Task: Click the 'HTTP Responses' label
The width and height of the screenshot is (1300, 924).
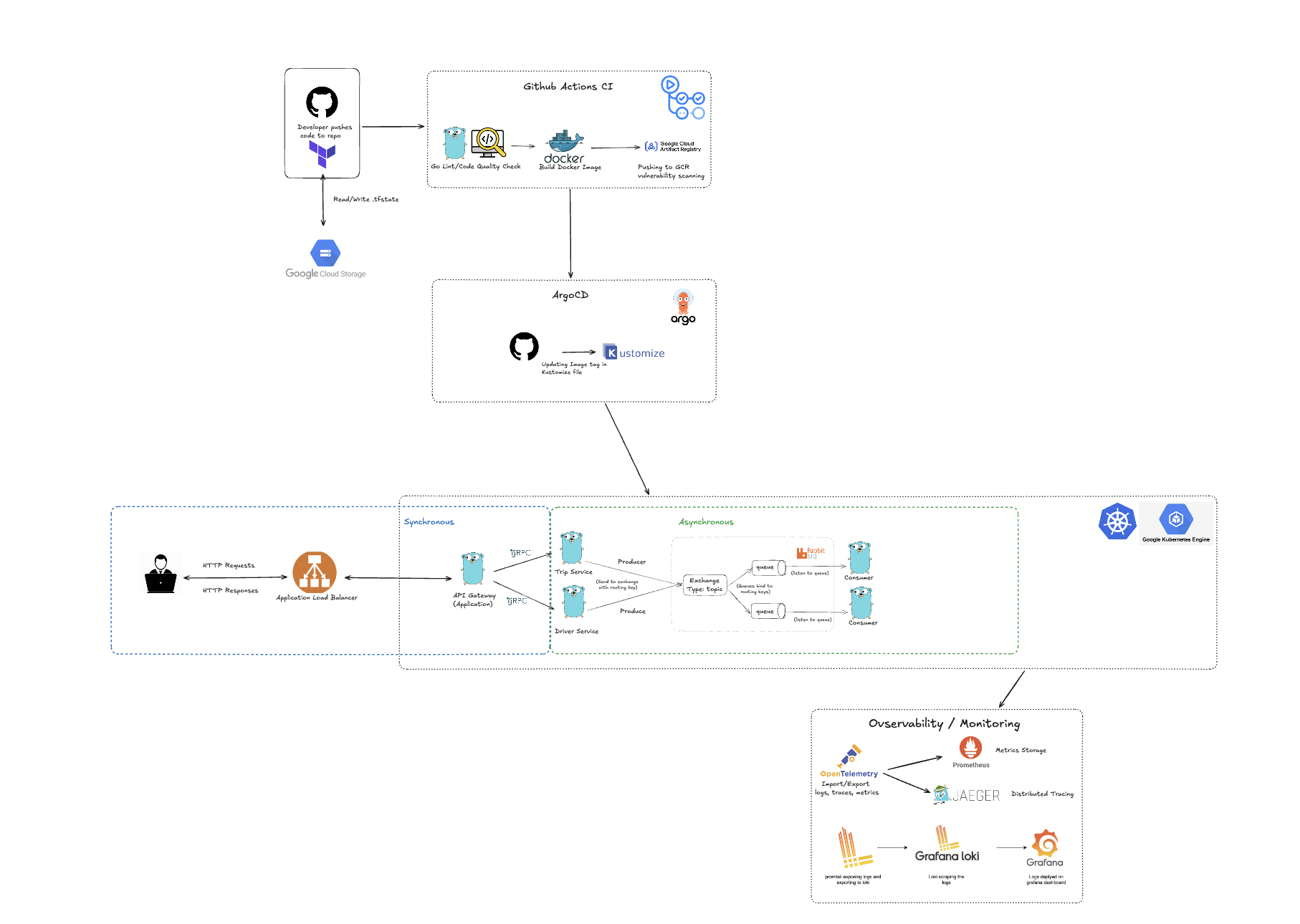Action: coord(231,590)
